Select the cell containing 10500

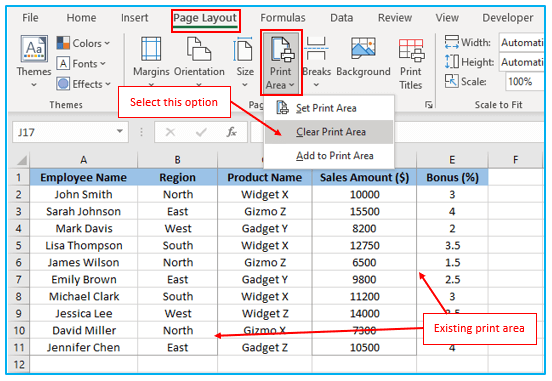pos(364,348)
